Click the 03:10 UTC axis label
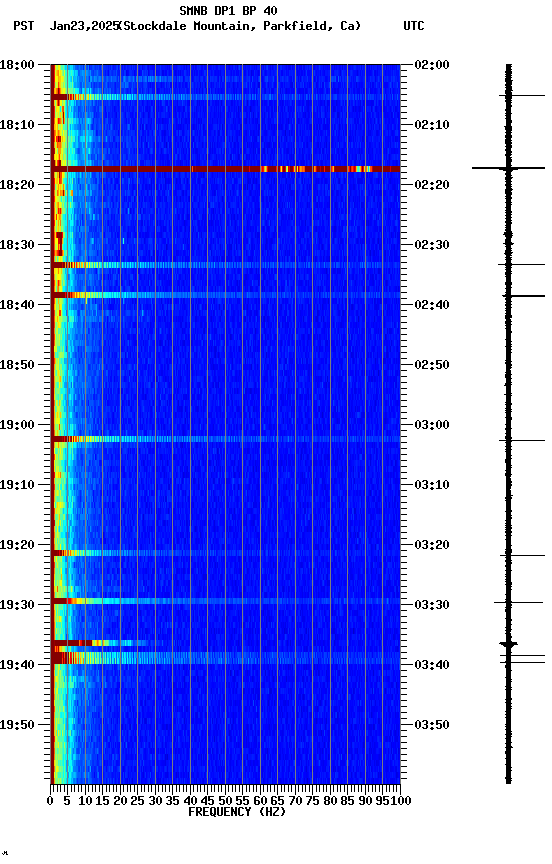Image resolution: width=552 pixels, height=864 pixels. (432, 485)
